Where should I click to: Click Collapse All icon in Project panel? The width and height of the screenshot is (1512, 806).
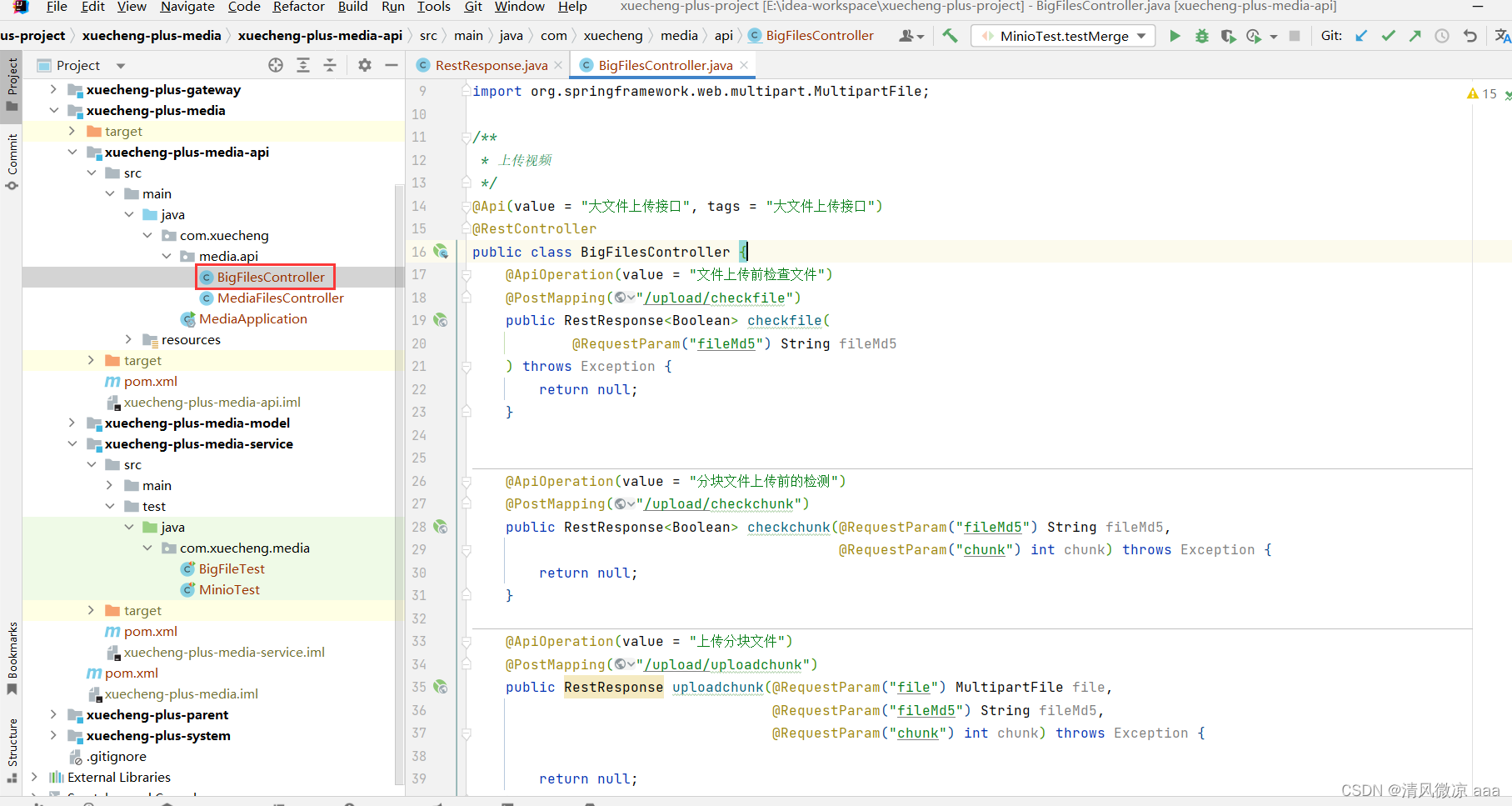point(330,65)
